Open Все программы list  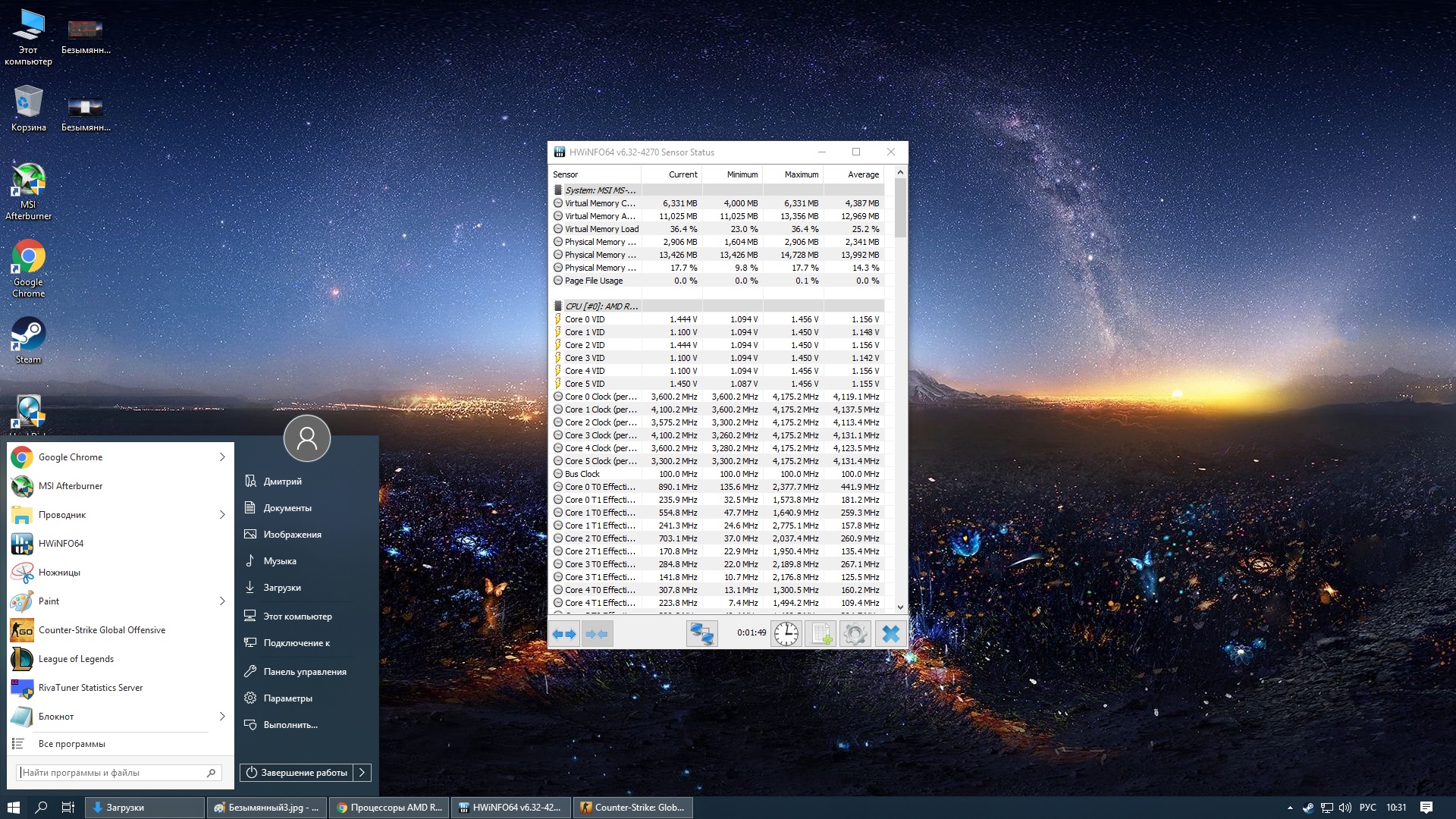coord(72,744)
